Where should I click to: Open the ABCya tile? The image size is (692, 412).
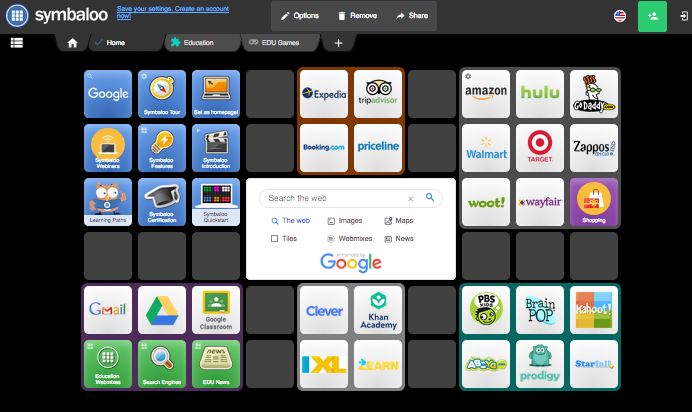pyautogui.click(x=486, y=364)
